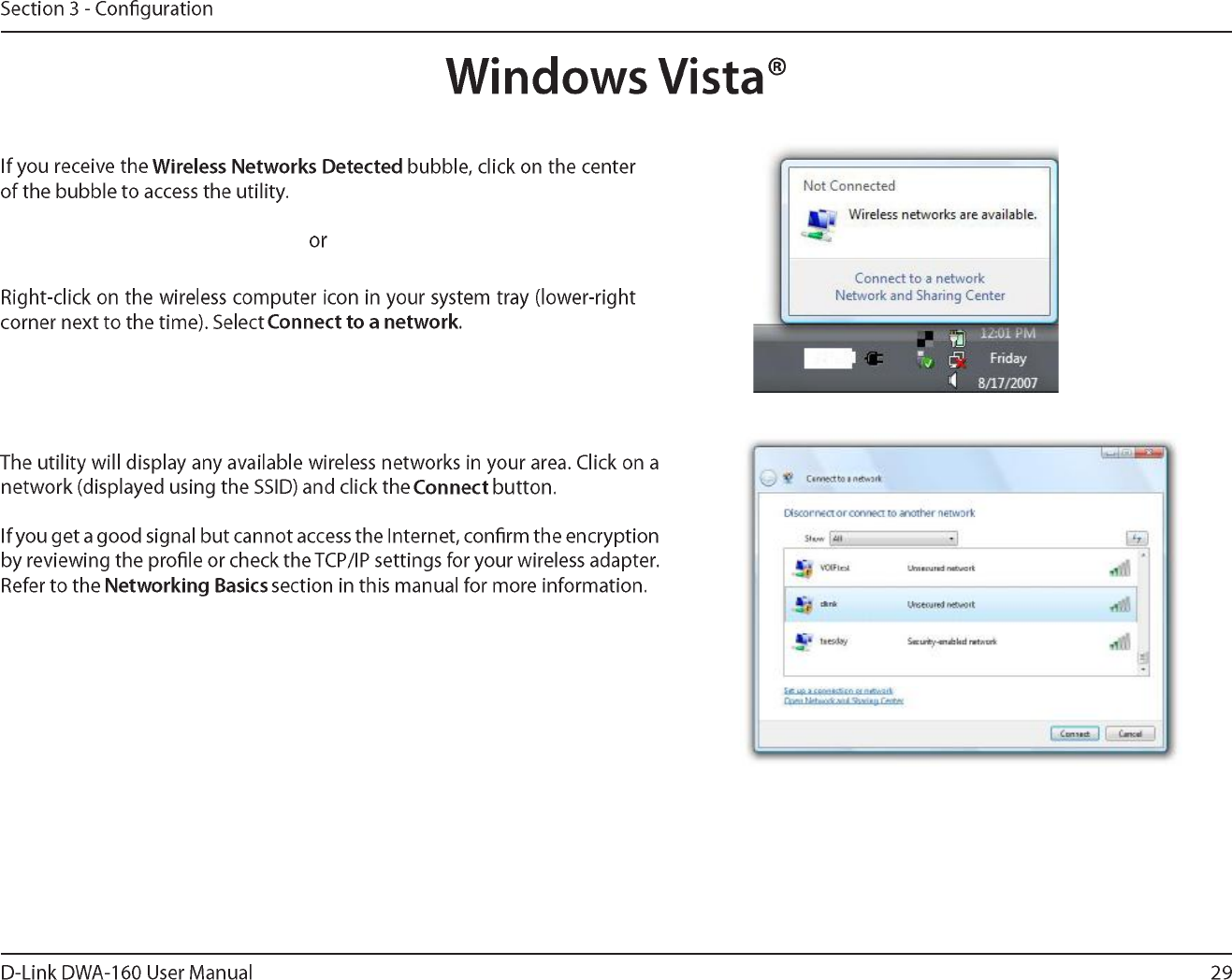Click the green checkmark tray icon
This screenshot has width=1232, height=980.
click(925, 360)
